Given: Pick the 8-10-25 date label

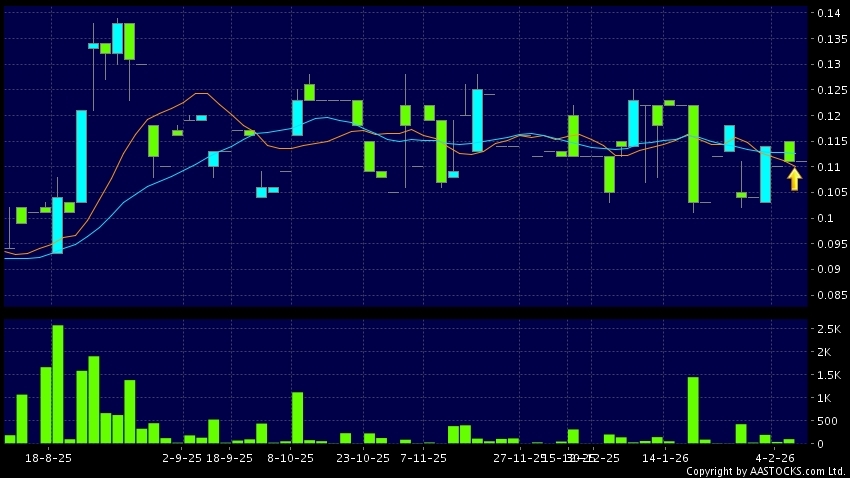Looking at the screenshot, I should (x=291, y=457).
